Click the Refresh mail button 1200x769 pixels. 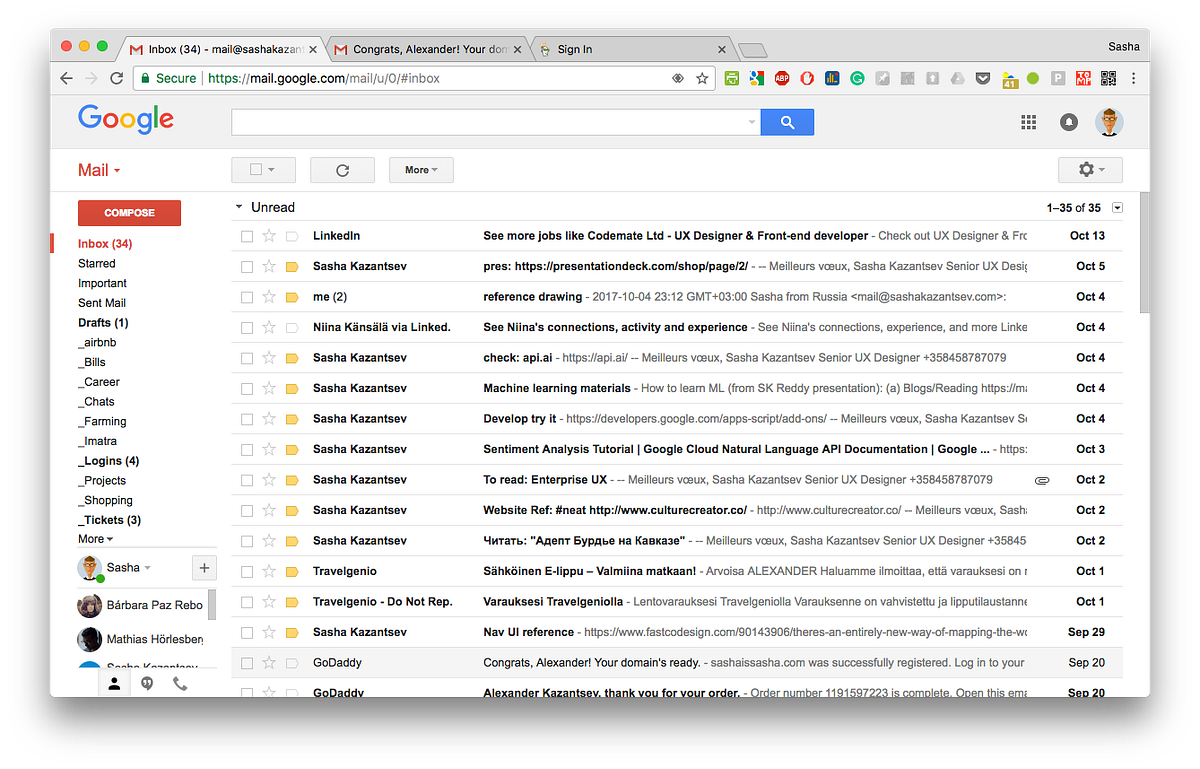(342, 170)
